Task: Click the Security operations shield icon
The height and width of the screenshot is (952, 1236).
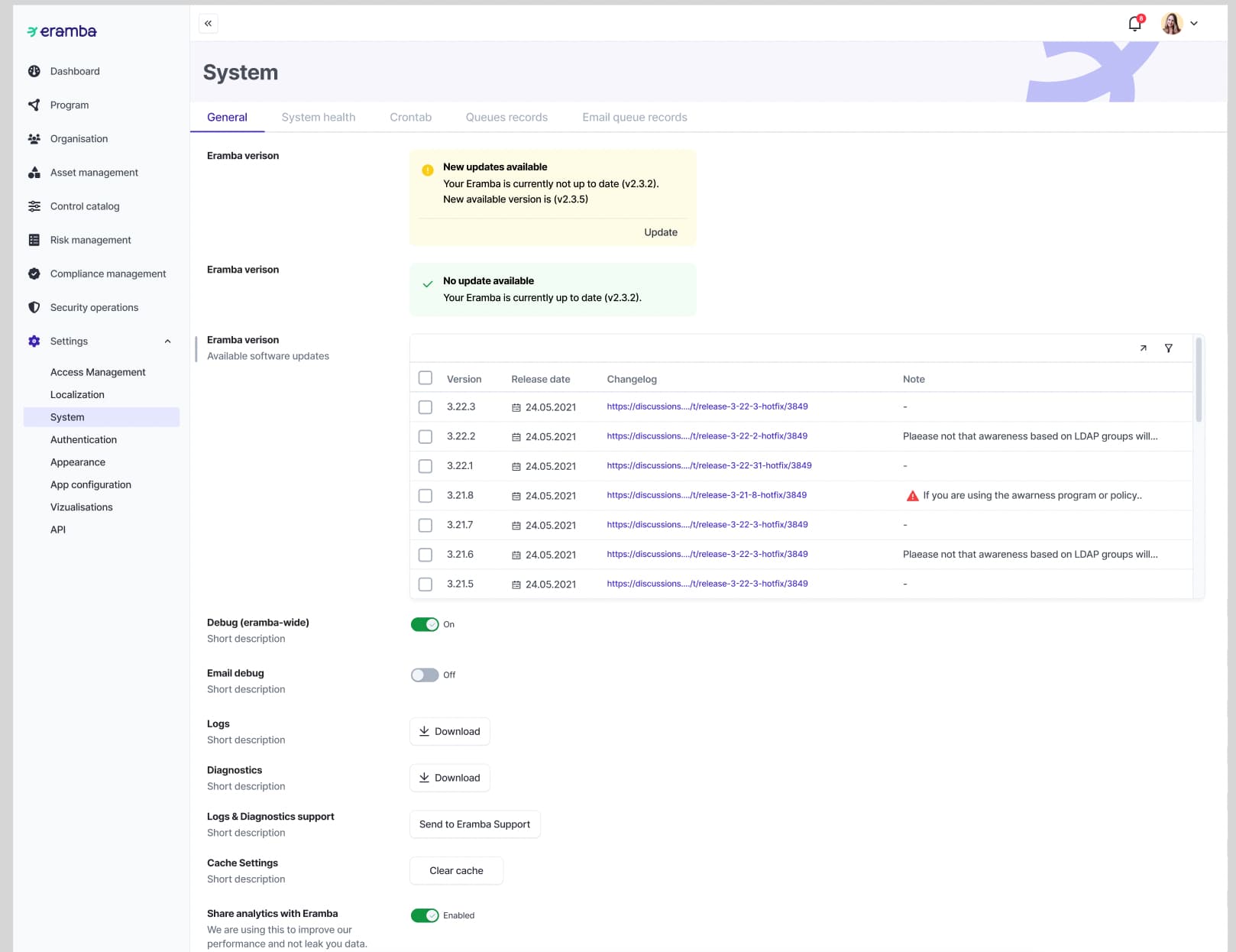Action: (34, 307)
